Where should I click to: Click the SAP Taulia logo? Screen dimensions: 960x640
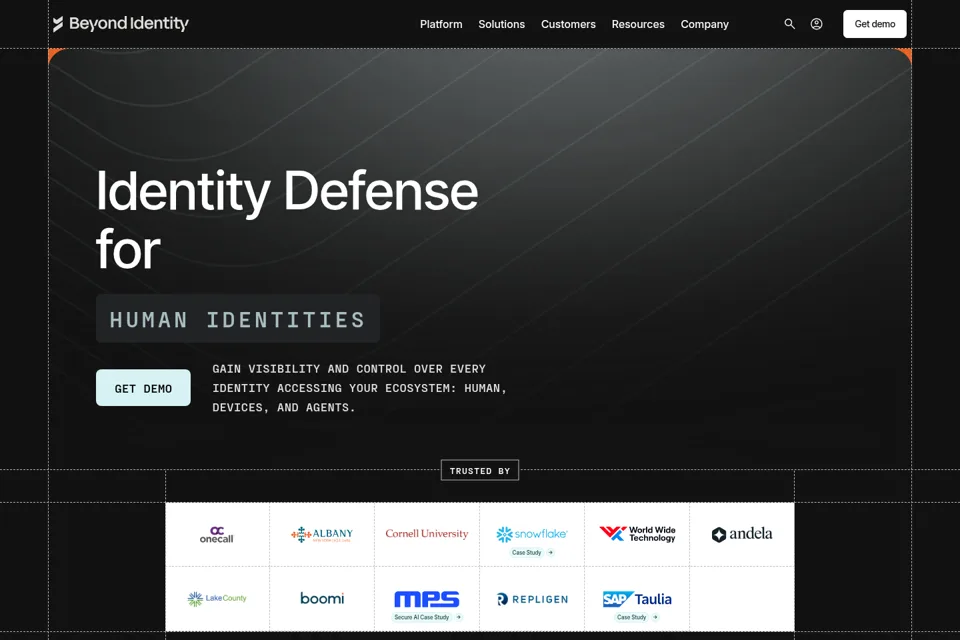pyautogui.click(x=637, y=599)
